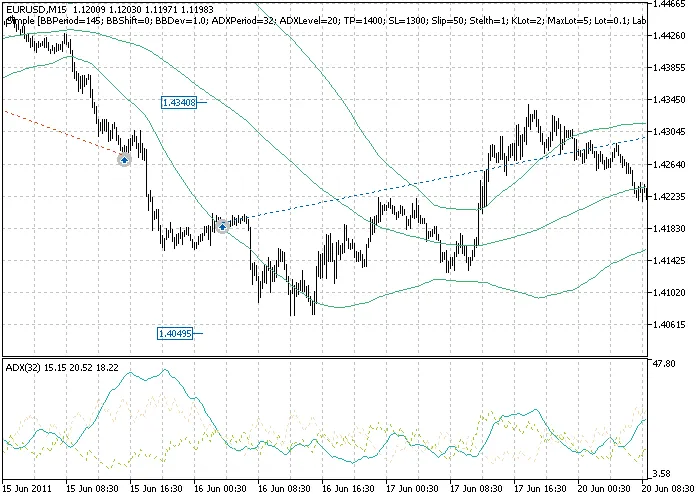Click the 1.44260 price scale label
The height and width of the screenshot is (500, 700).
667,36
